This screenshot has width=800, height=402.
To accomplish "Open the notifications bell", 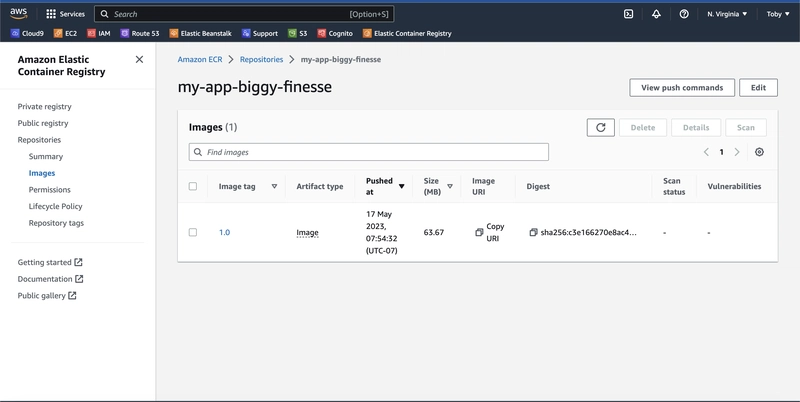I will pyautogui.click(x=656, y=14).
